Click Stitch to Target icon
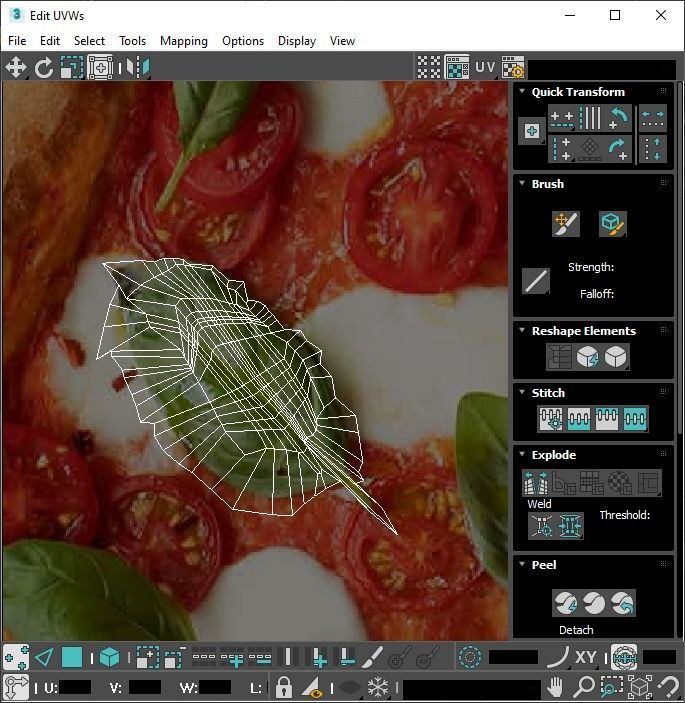The image size is (685, 703). [x=551, y=419]
